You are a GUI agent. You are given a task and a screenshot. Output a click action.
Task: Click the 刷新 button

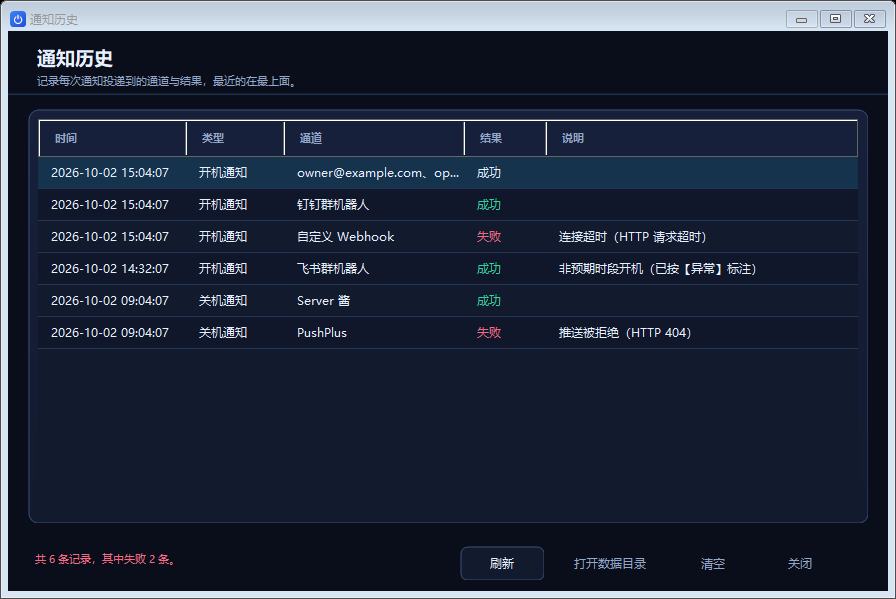click(x=502, y=564)
